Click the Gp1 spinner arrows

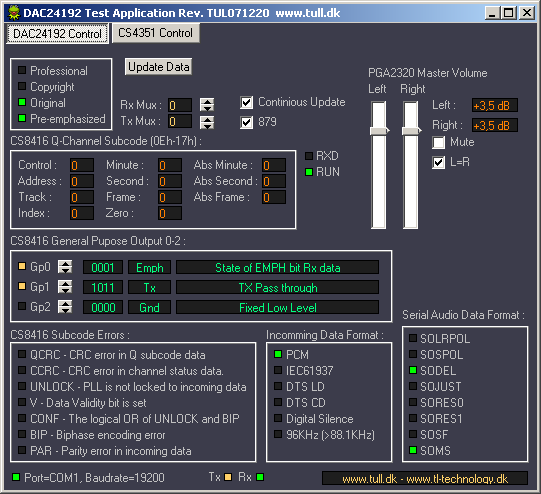click(65, 287)
